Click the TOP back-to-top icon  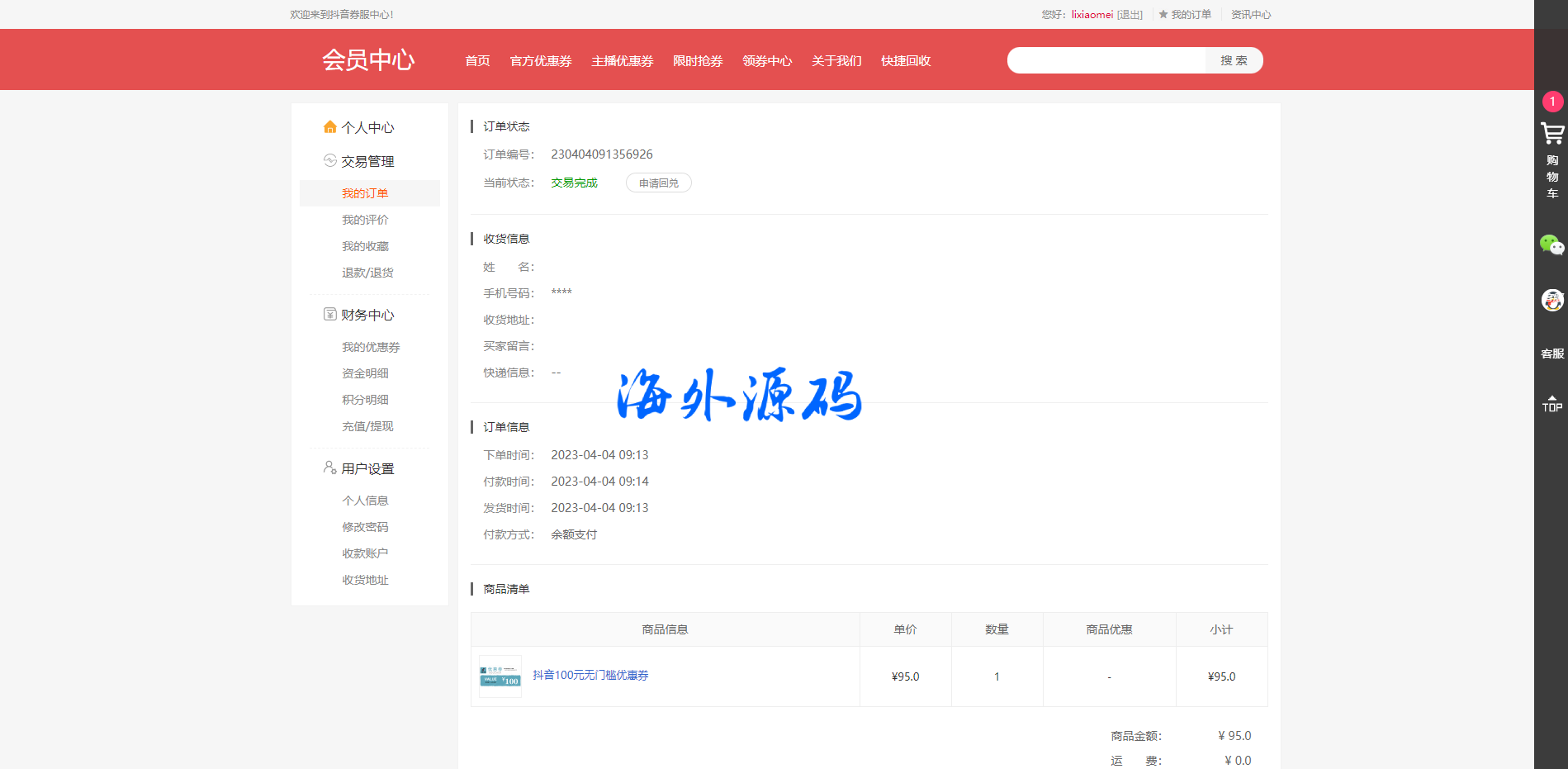[x=1551, y=404]
